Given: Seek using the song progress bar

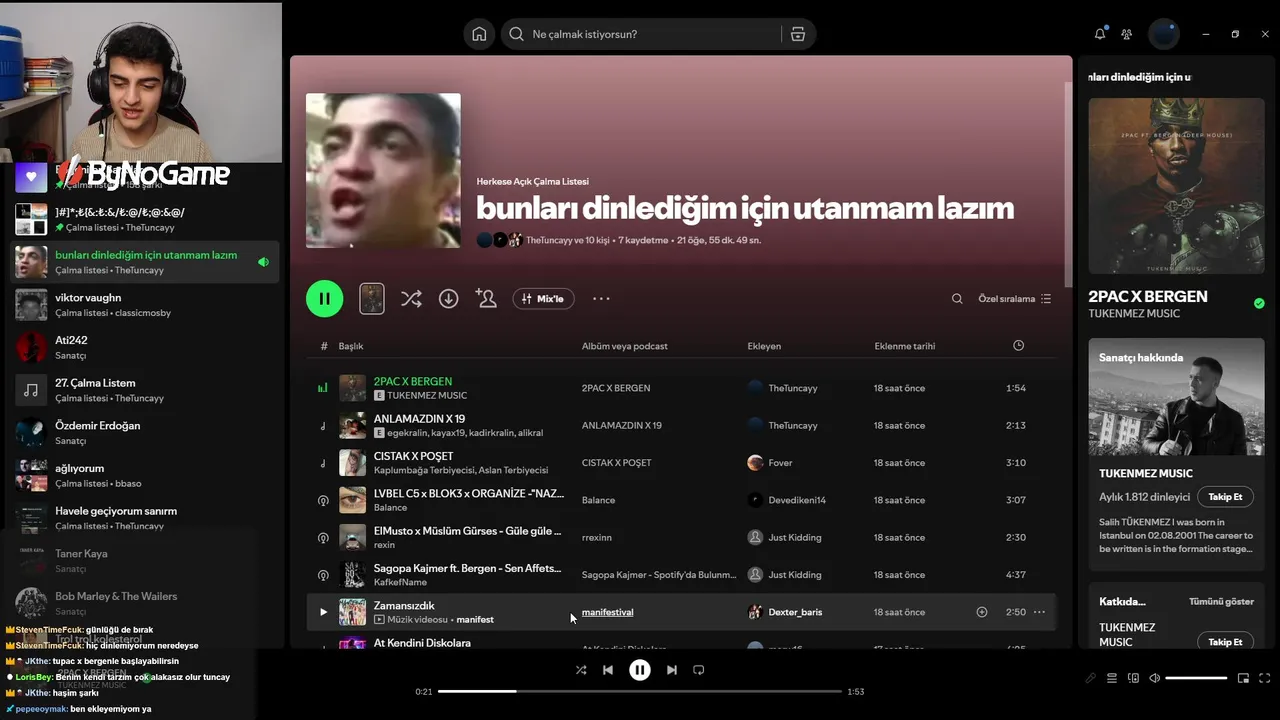Looking at the screenshot, I should 640,691.
